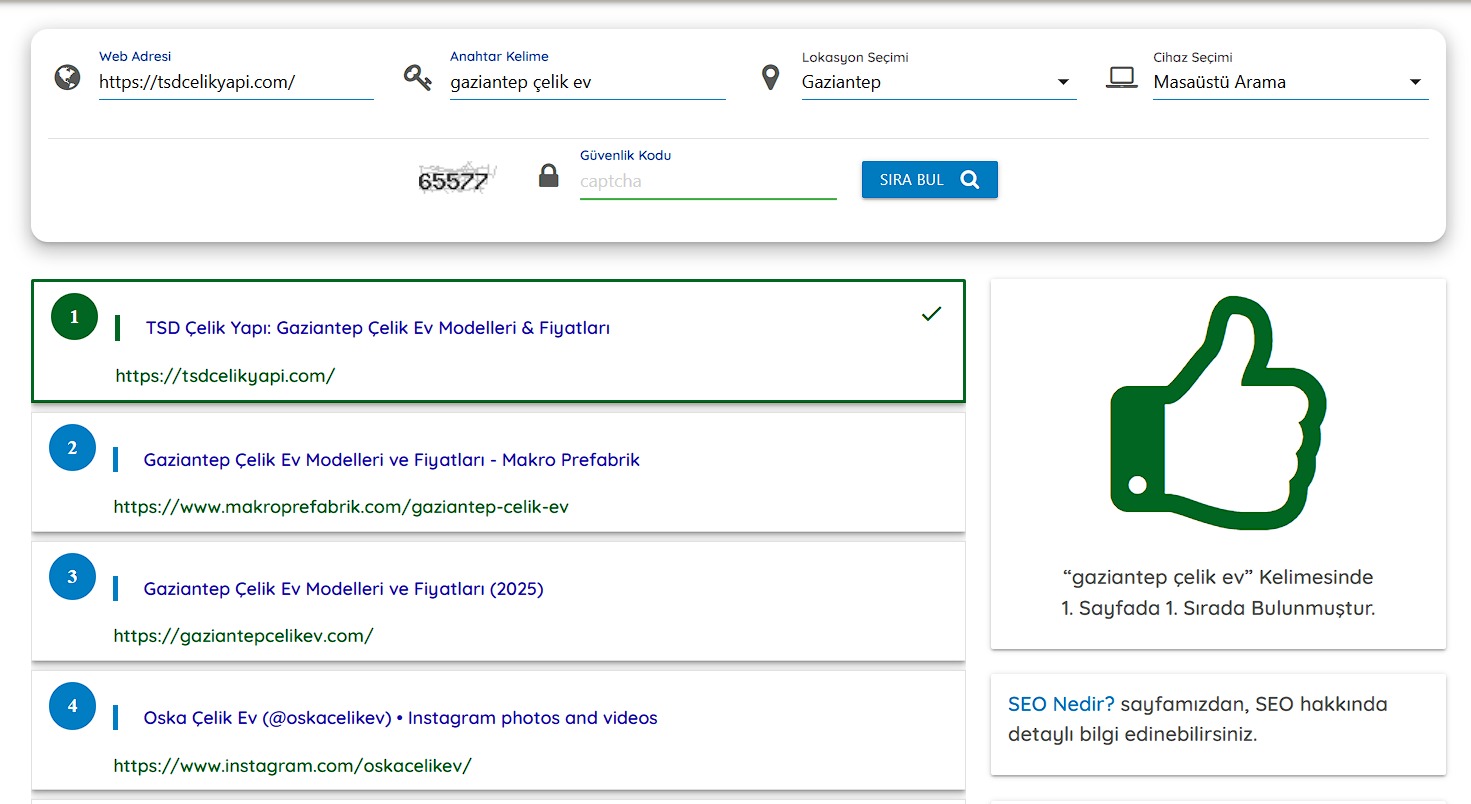
Task: Click the number 4 rank badge
Action: point(72,706)
